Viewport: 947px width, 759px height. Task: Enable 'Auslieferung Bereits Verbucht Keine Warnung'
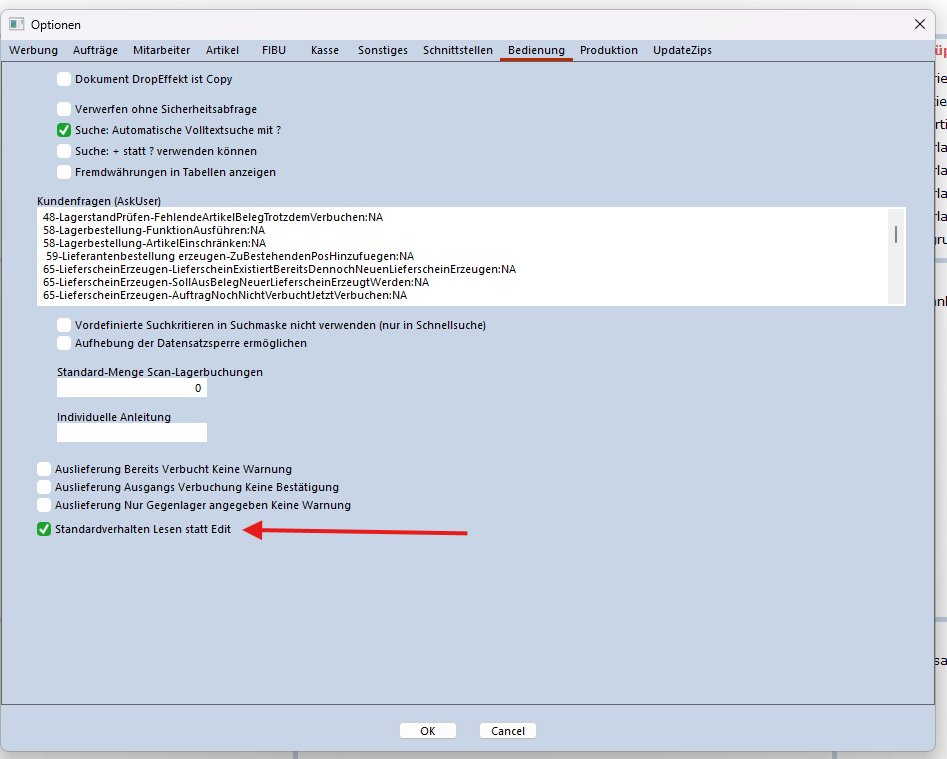pyautogui.click(x=43, y=468)
